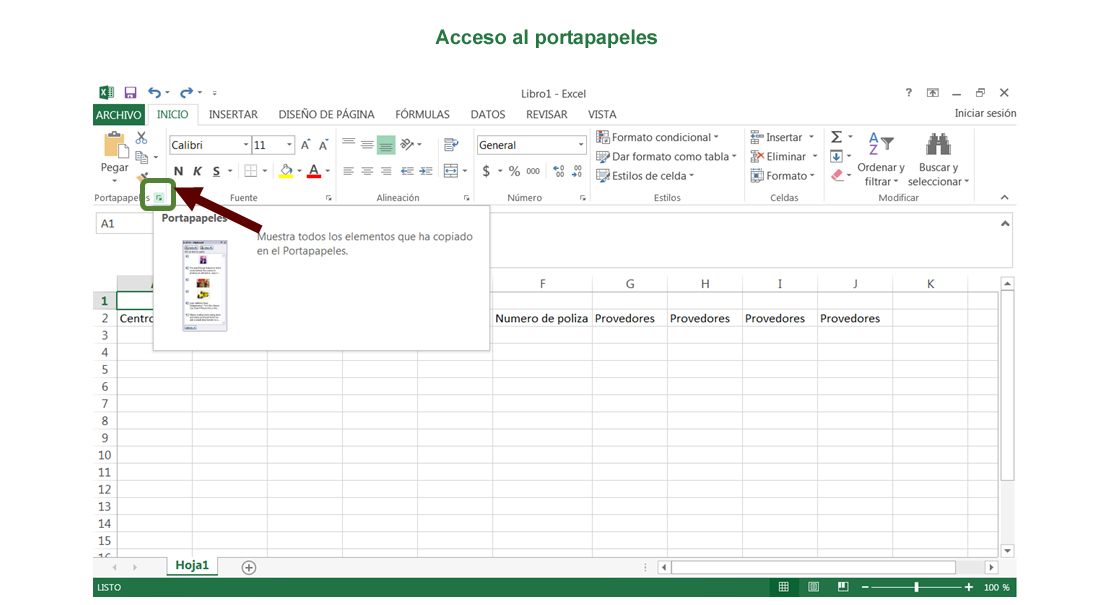Switch to Normal view in status bar
The height and width of the screenshot is (605, 1098).
(x=784, y=587)
